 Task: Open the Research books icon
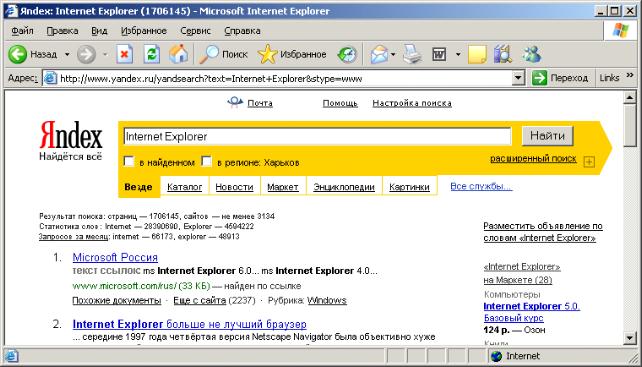tap(503, 54)
